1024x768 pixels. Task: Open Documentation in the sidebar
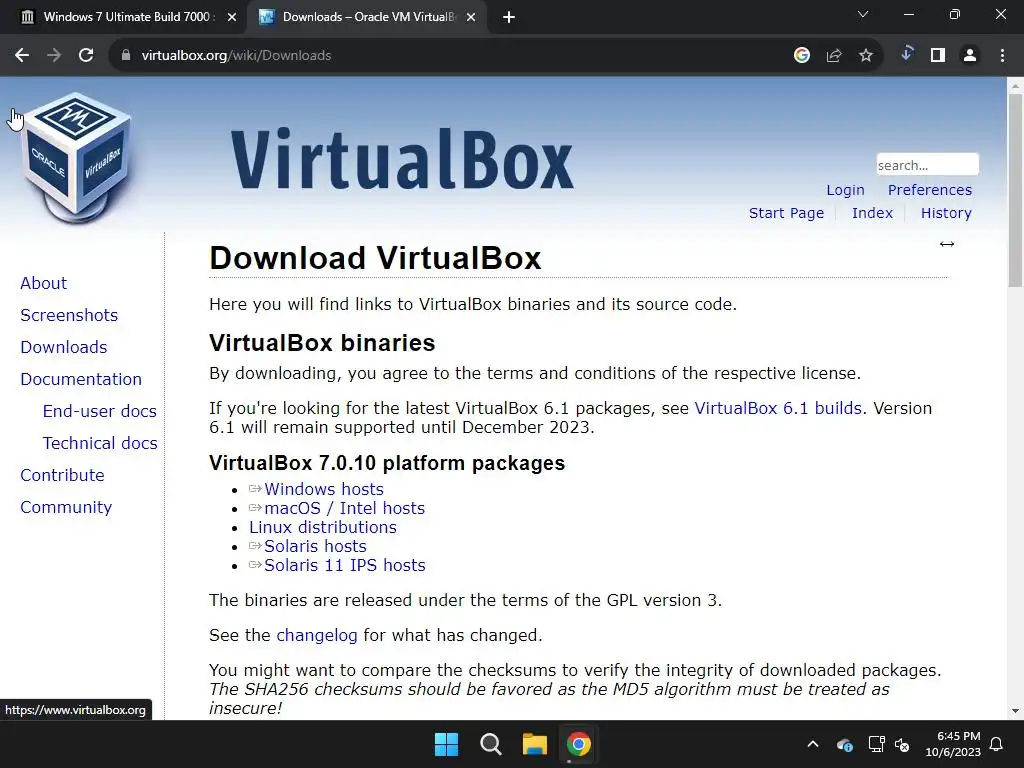click(x=81, y=379)
